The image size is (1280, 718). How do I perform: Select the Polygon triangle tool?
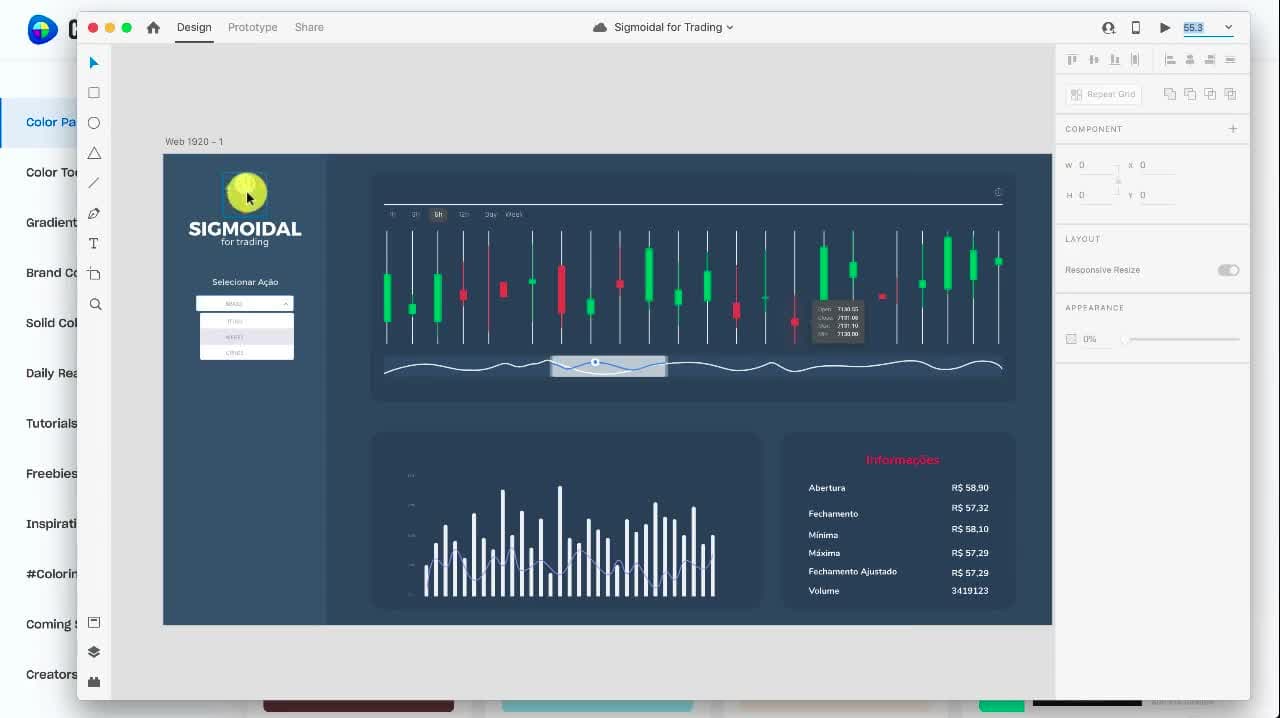(x=94, y=153)
